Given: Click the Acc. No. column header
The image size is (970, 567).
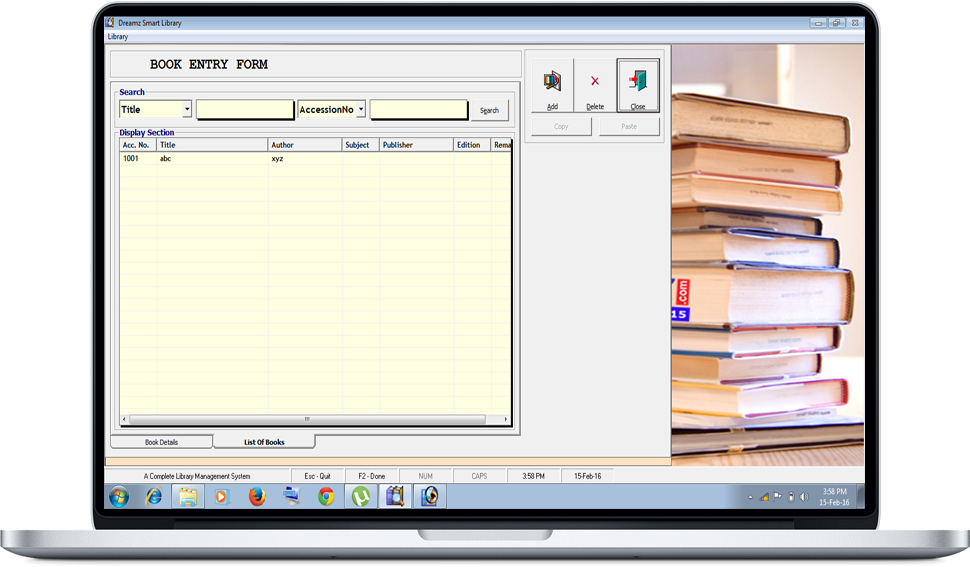Looking at the screenshot, I should [x=138, y=145].
